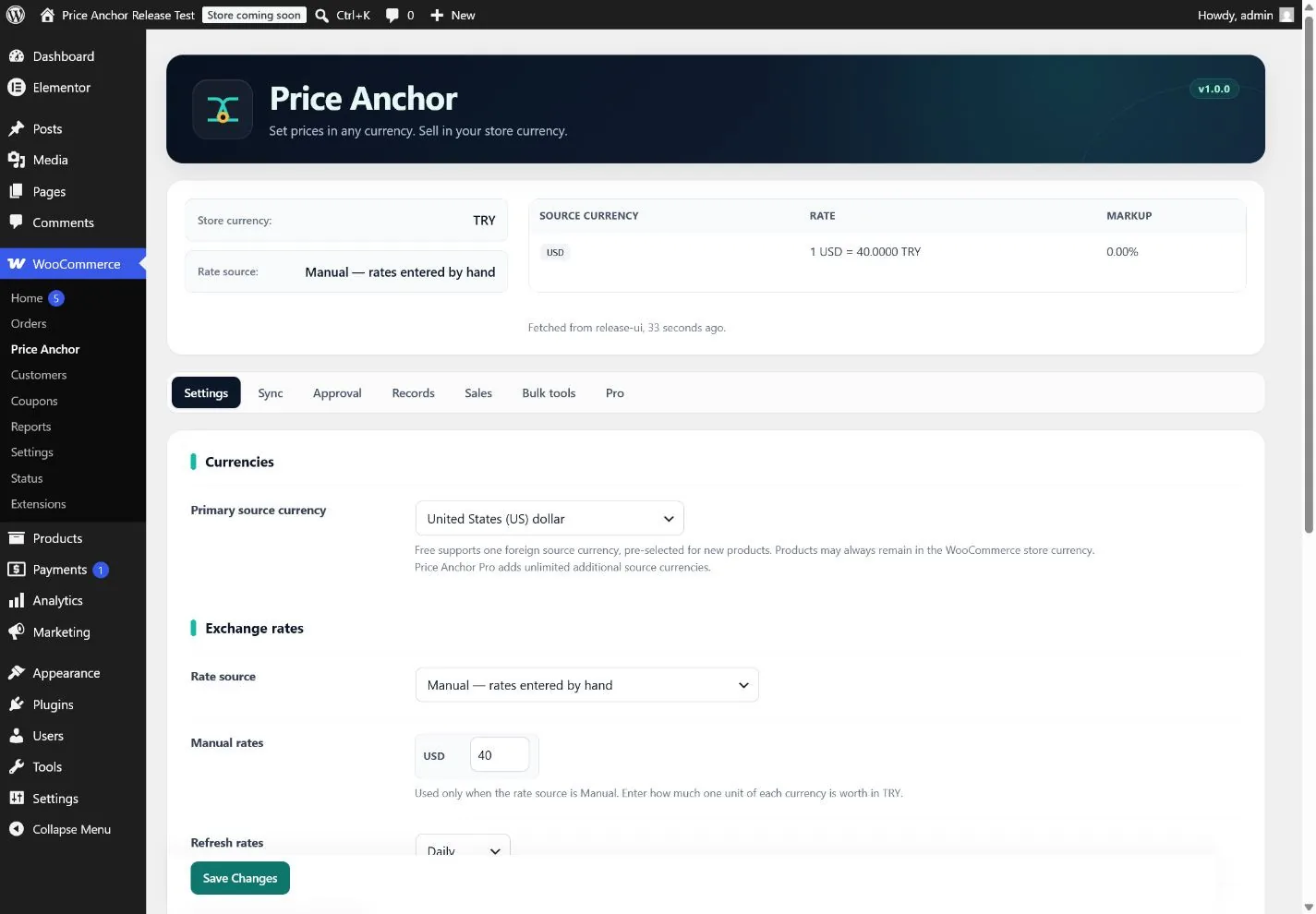The width and height of the screenshot is (1316, 914).
Task: Click the Home notification badge 5
Action: 56,298
